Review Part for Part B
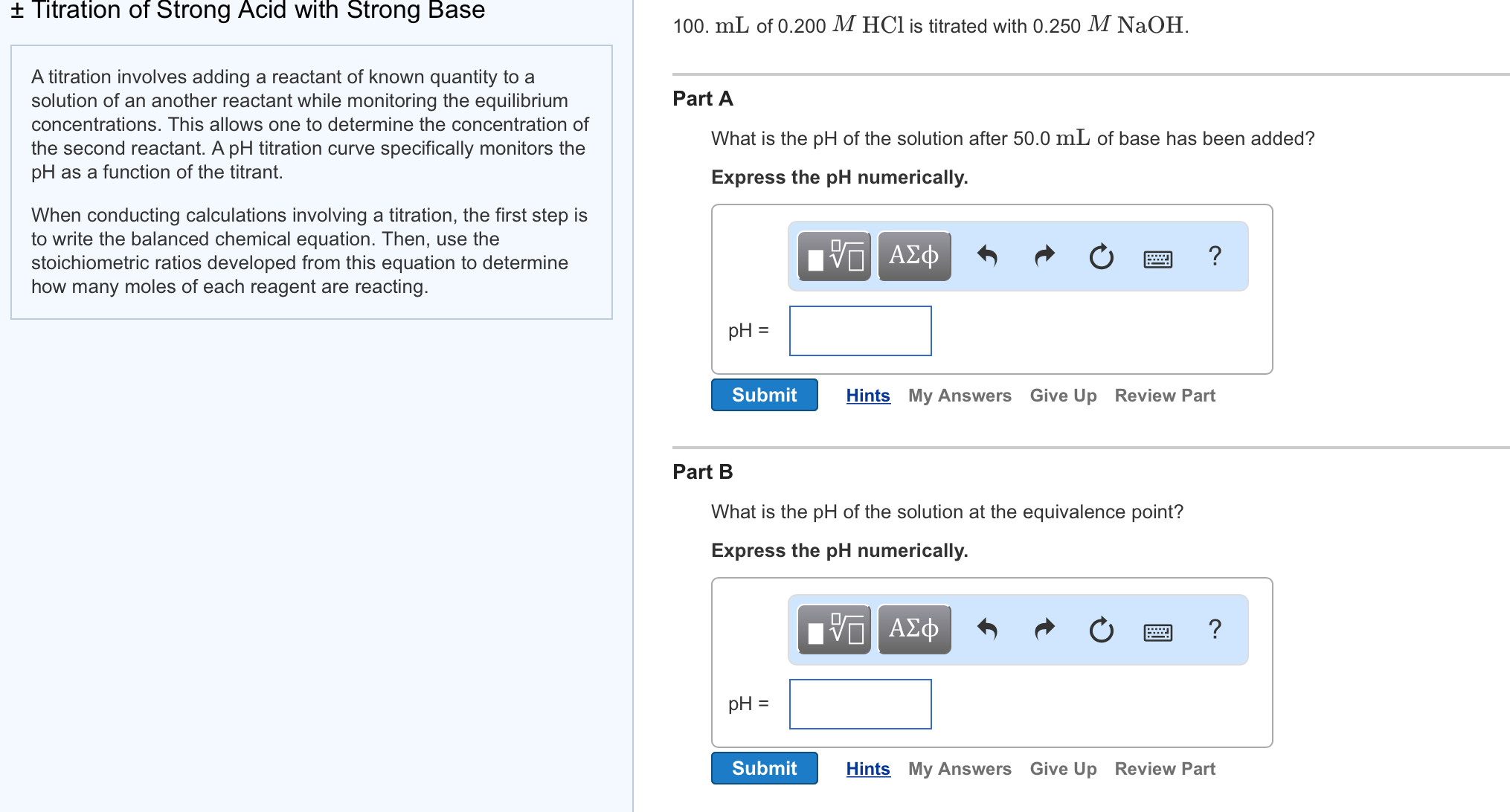Viewport: 1510px width, 812px height. pyautogui.click(x=1164, y=768)
